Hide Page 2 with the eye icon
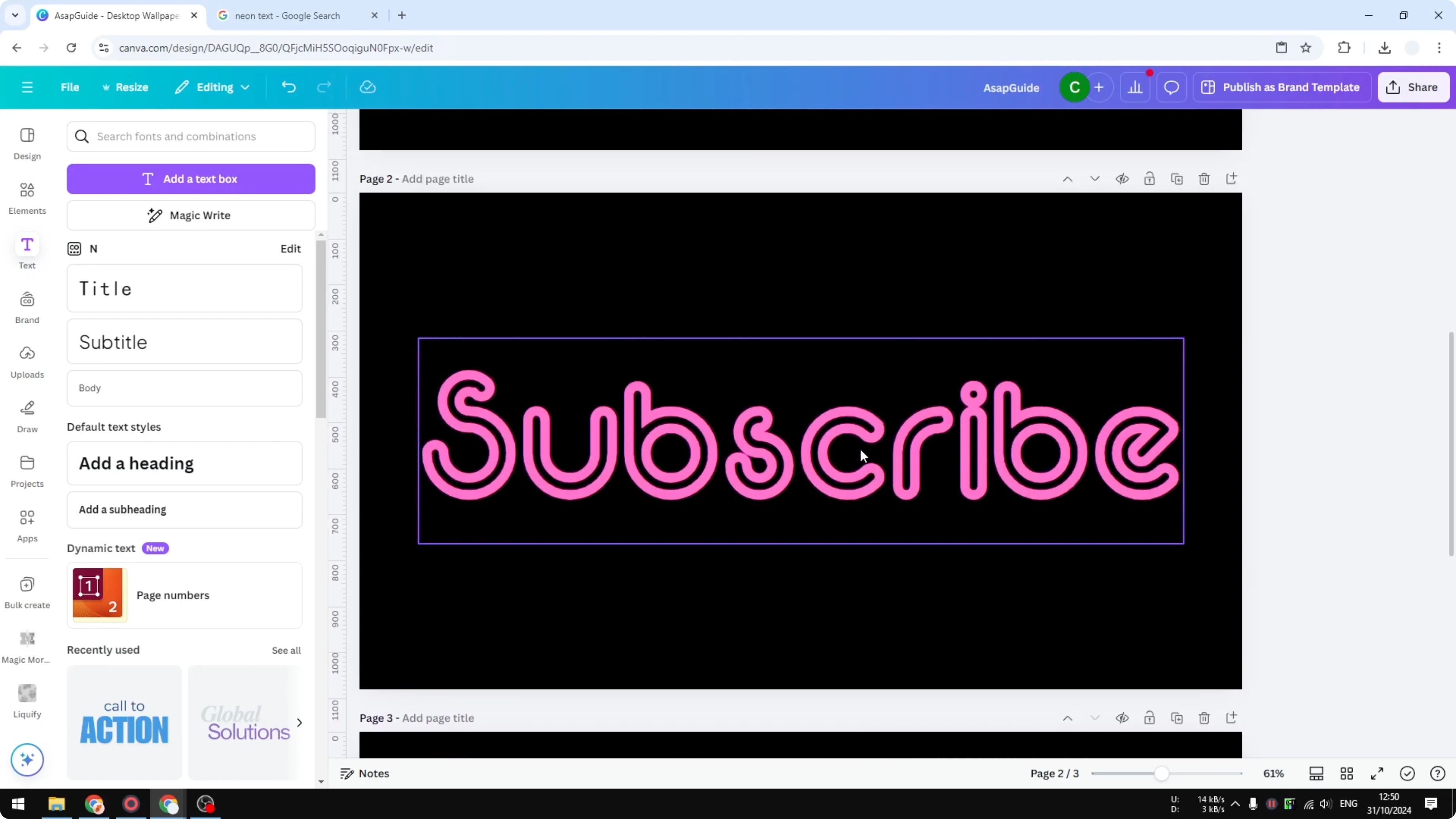Screen dimensions: 1456x819 [x=1122, y=178]
